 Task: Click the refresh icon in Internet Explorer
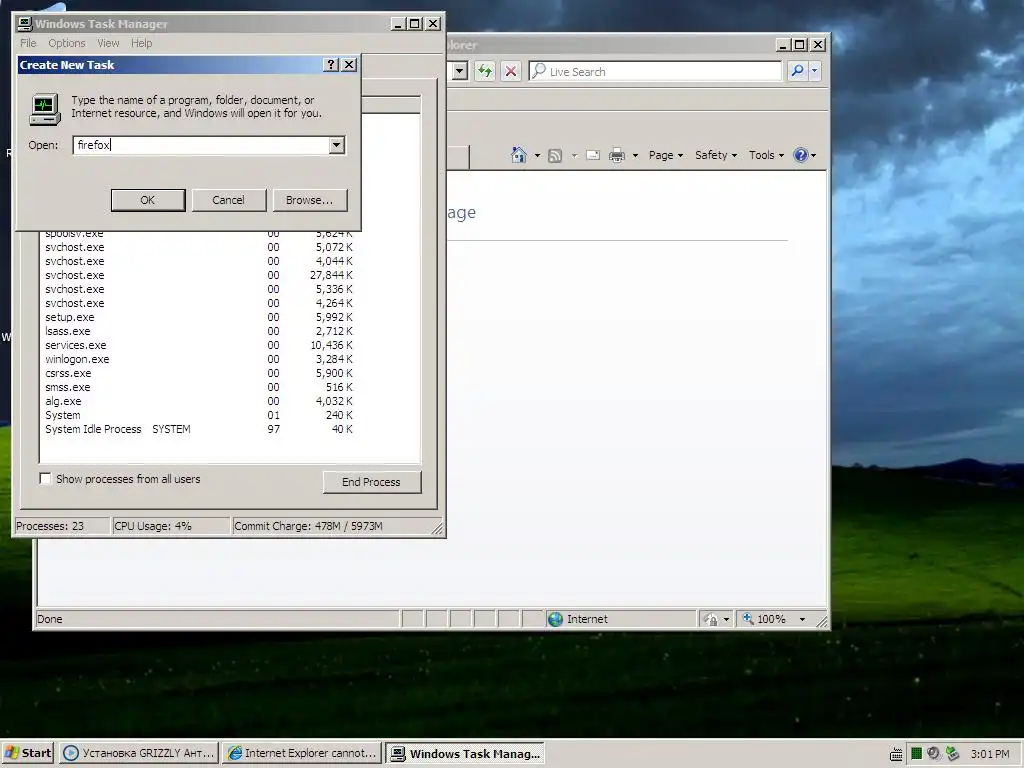pyautogui.click(x=485, y=71)
